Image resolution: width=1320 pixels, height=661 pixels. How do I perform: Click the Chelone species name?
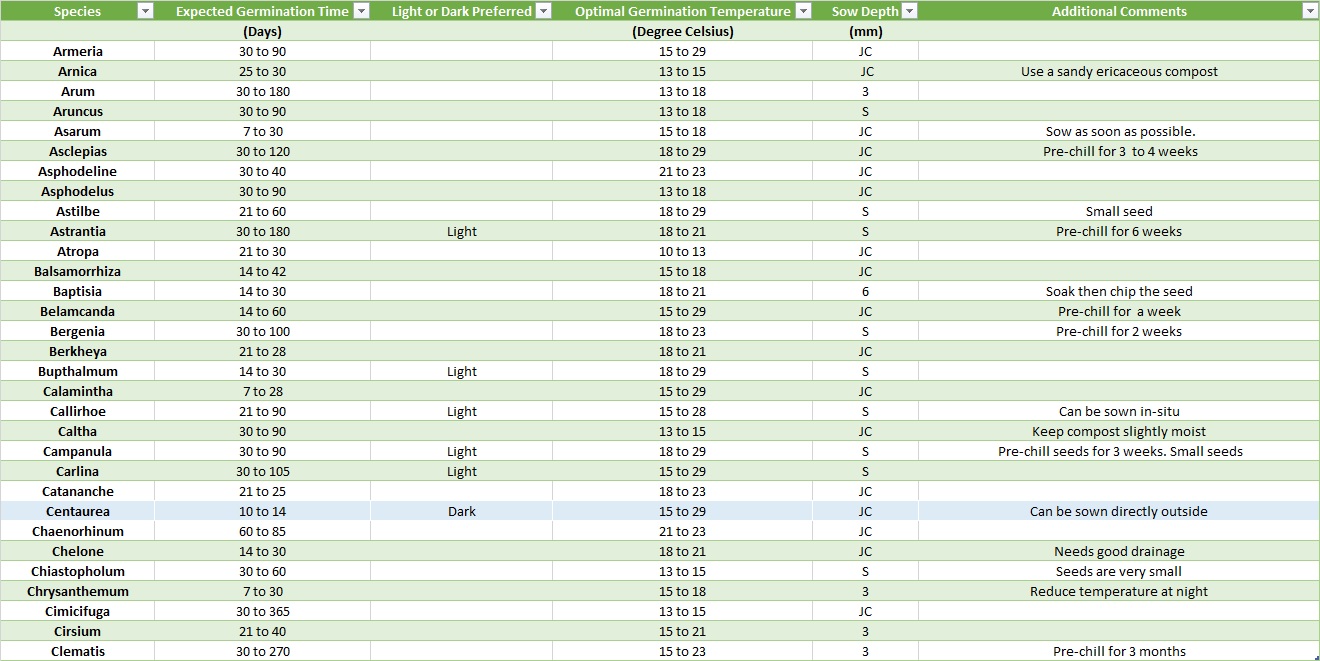point(78,551)
